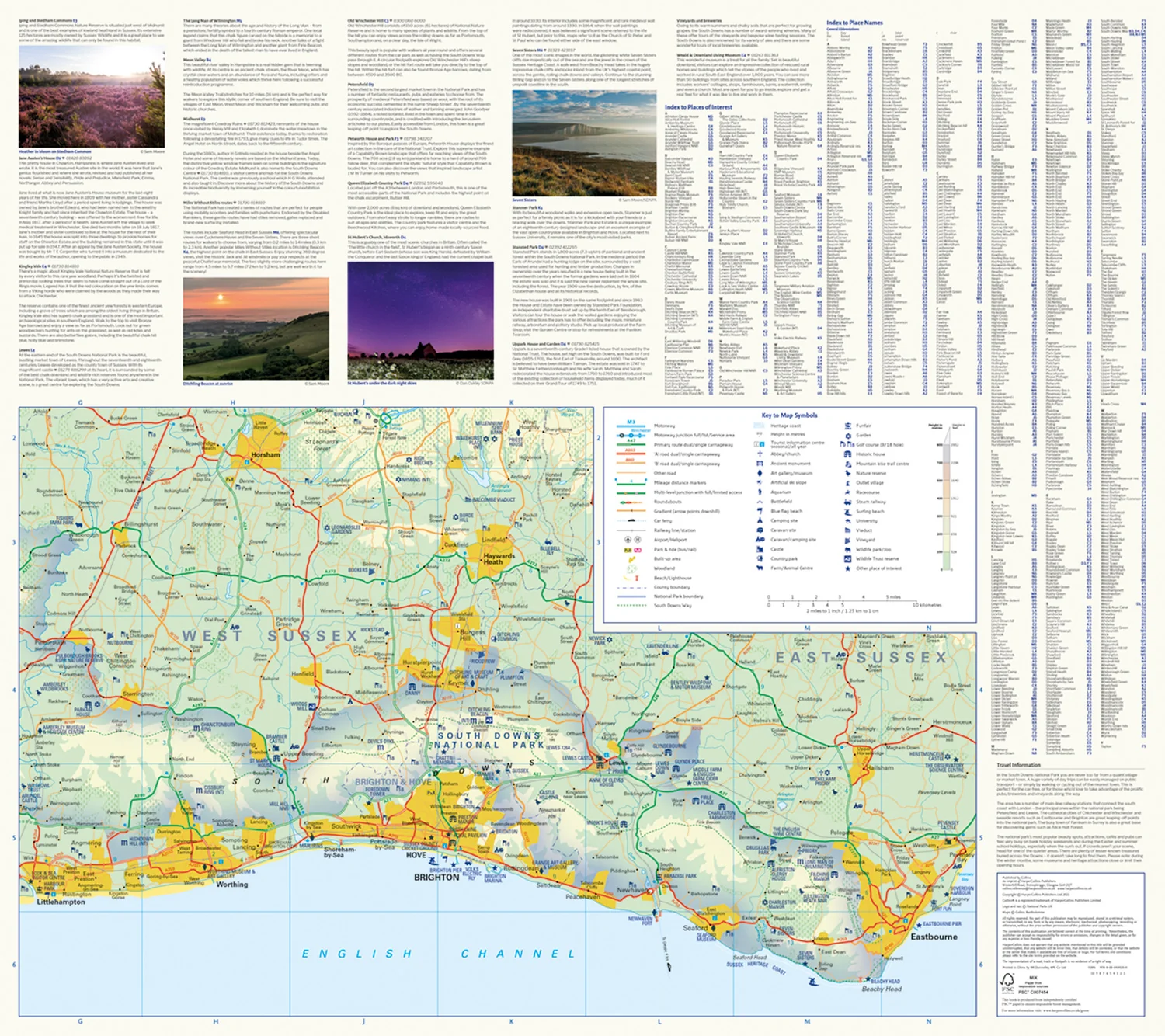Image resolution: width=1165 pixels, height=1036 pixels.
Task: Open the Ditchling Beacon sunrise photo
Action: [x=256, y=327]
